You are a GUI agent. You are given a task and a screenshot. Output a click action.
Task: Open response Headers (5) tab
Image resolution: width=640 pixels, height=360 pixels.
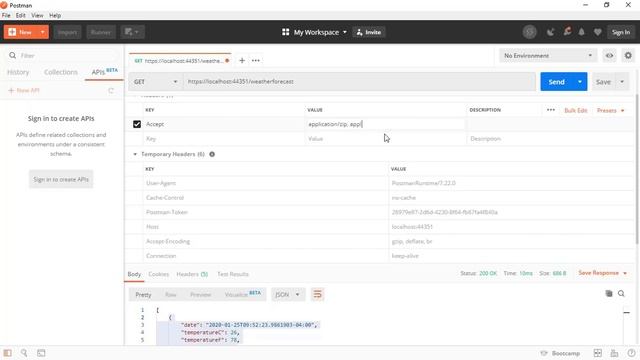tap(192, 274)
